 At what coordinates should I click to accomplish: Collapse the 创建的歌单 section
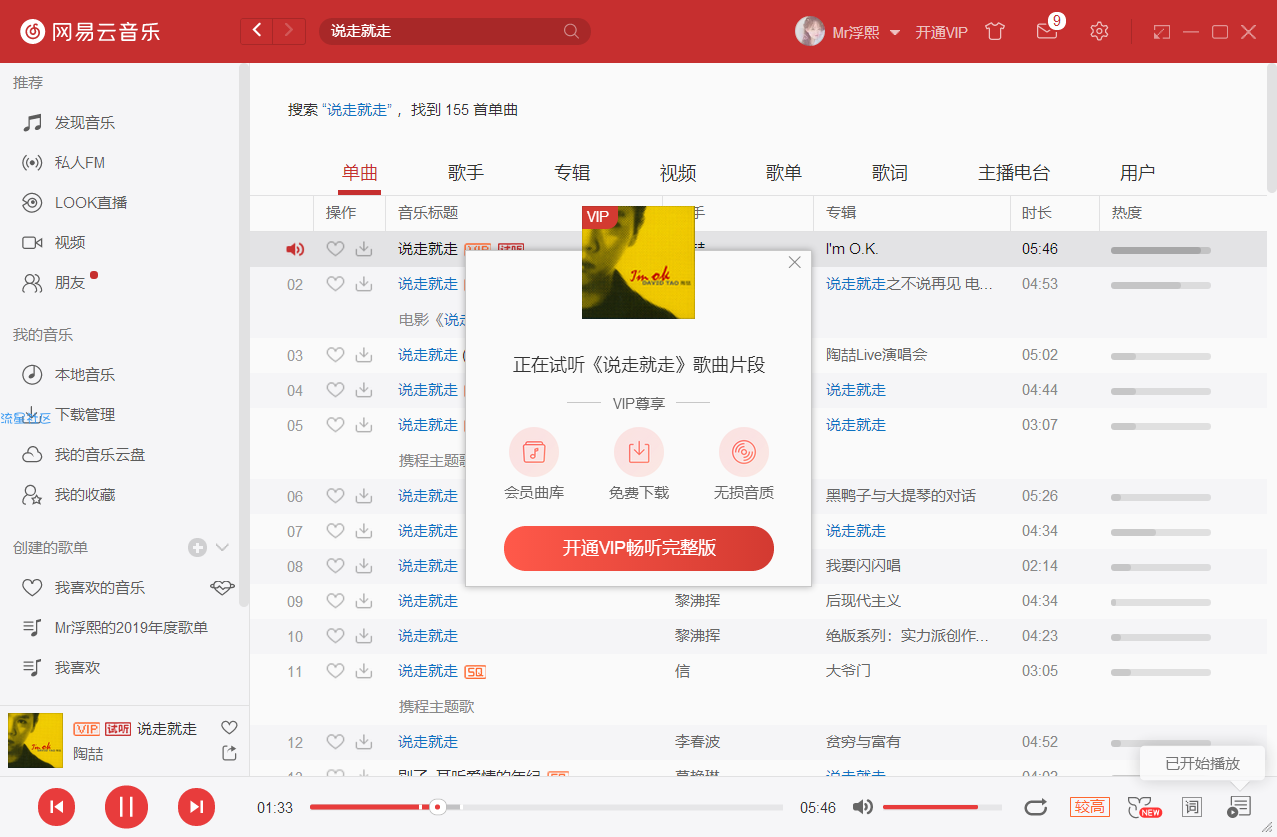click(223, 547)
